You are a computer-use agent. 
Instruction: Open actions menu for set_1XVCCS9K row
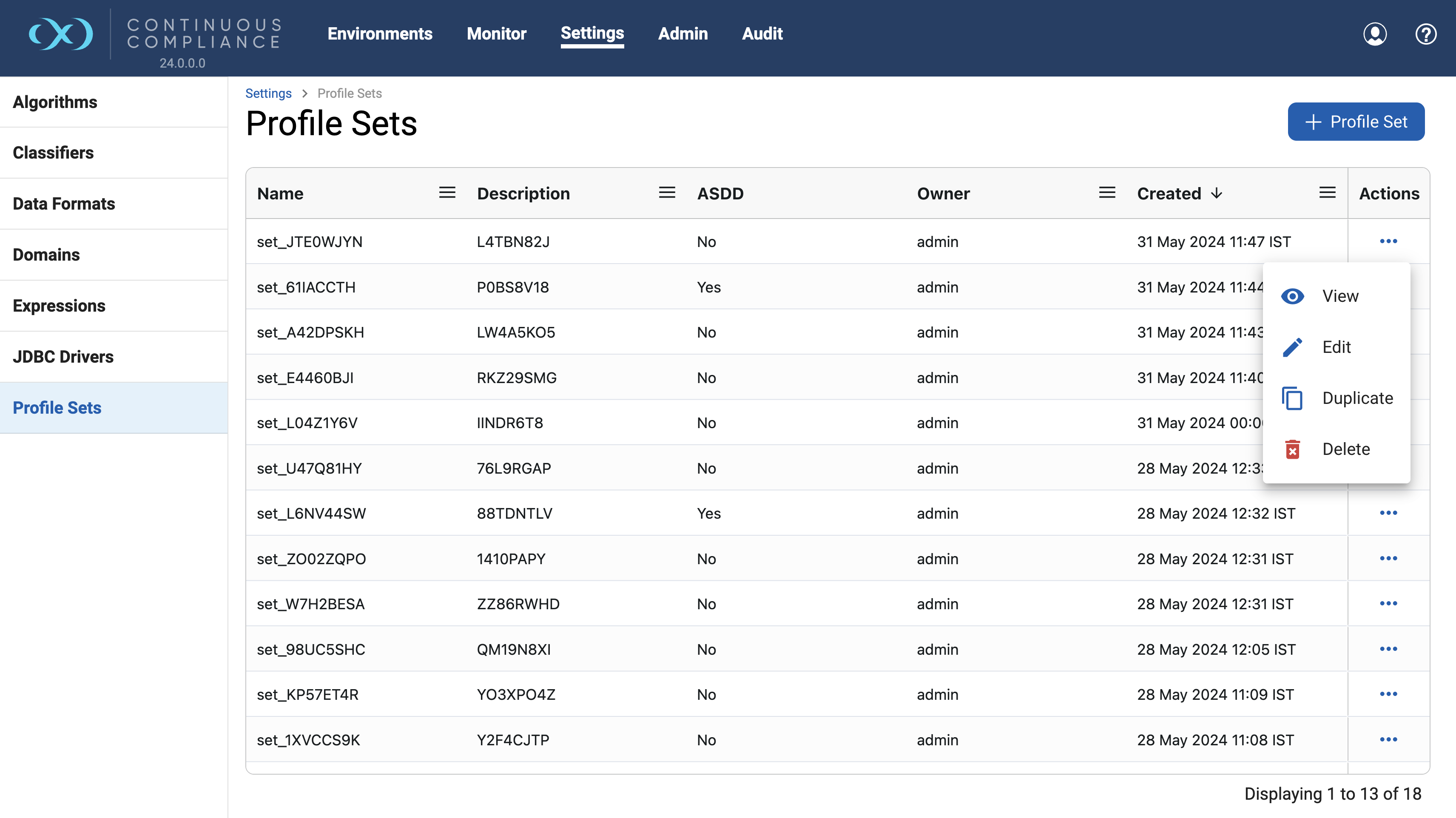coord(1389,739)
